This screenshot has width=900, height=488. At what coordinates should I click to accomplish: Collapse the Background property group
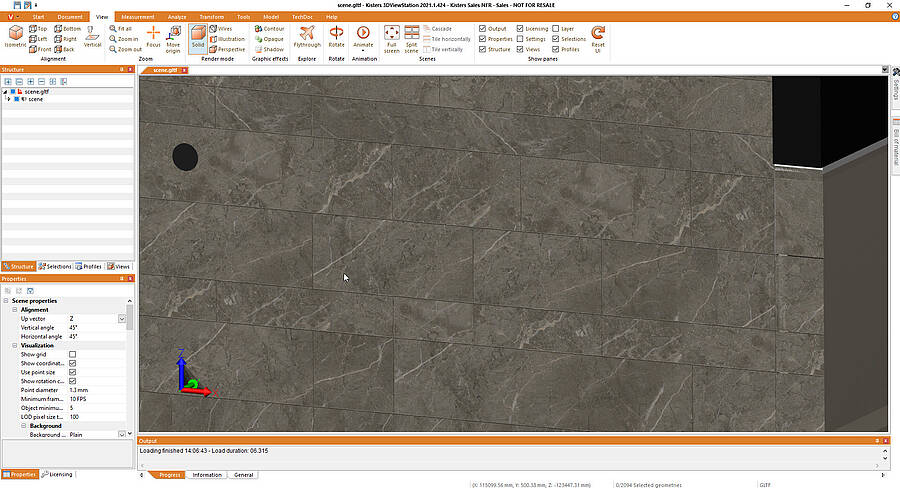[x=24, y=425]
